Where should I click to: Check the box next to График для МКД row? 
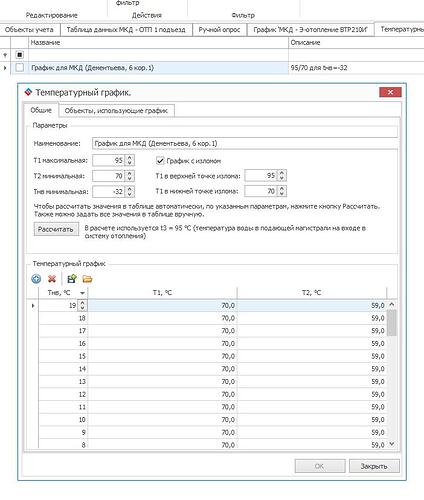click(x=20, y=68)
